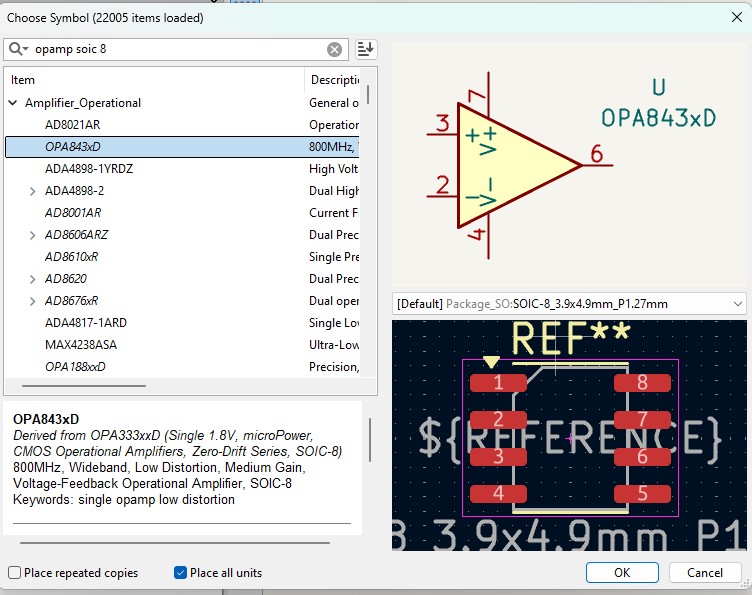
Task: Select the OPA843xD symbol row
Action: click(x=182, y=147)
